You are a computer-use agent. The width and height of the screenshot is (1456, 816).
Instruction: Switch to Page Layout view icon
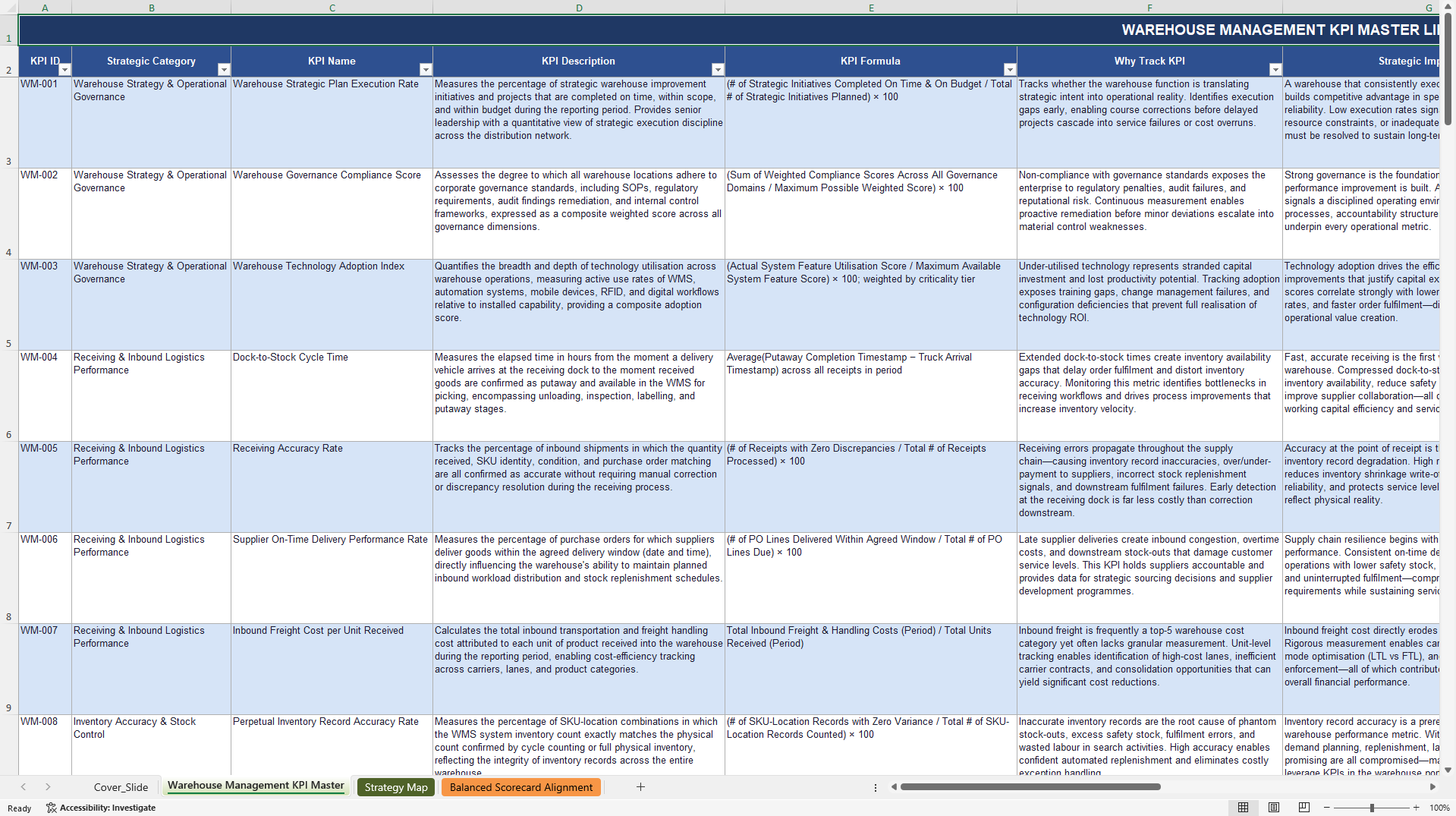1274,808
